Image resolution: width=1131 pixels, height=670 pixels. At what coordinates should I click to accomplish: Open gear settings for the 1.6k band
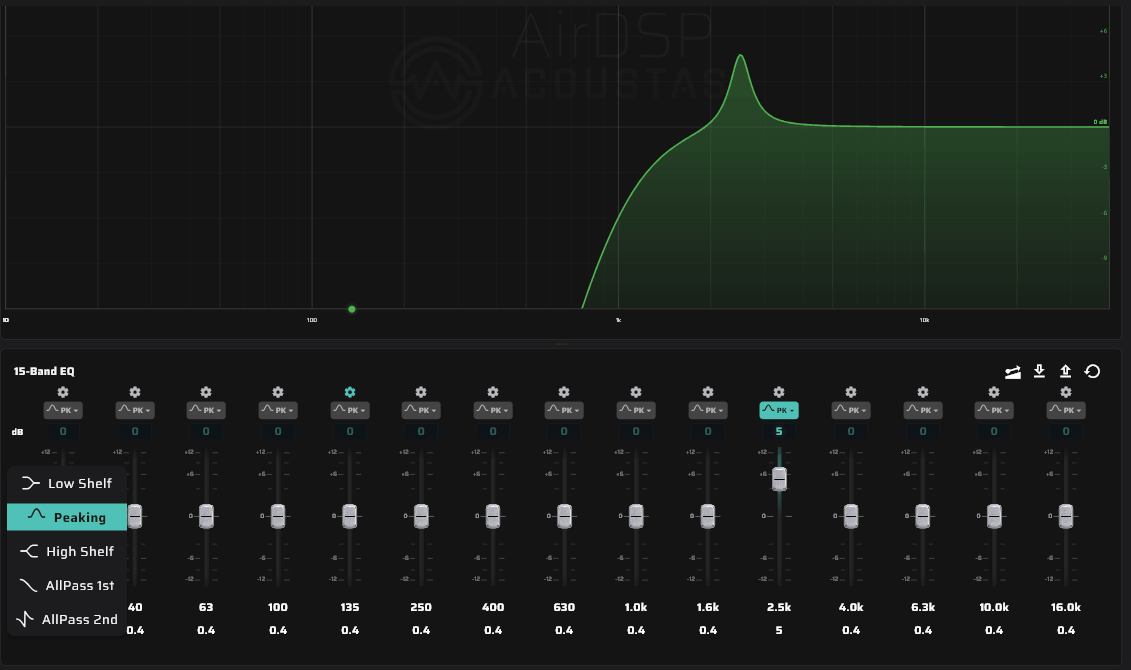pyautogui.click(x=708, y=392)
